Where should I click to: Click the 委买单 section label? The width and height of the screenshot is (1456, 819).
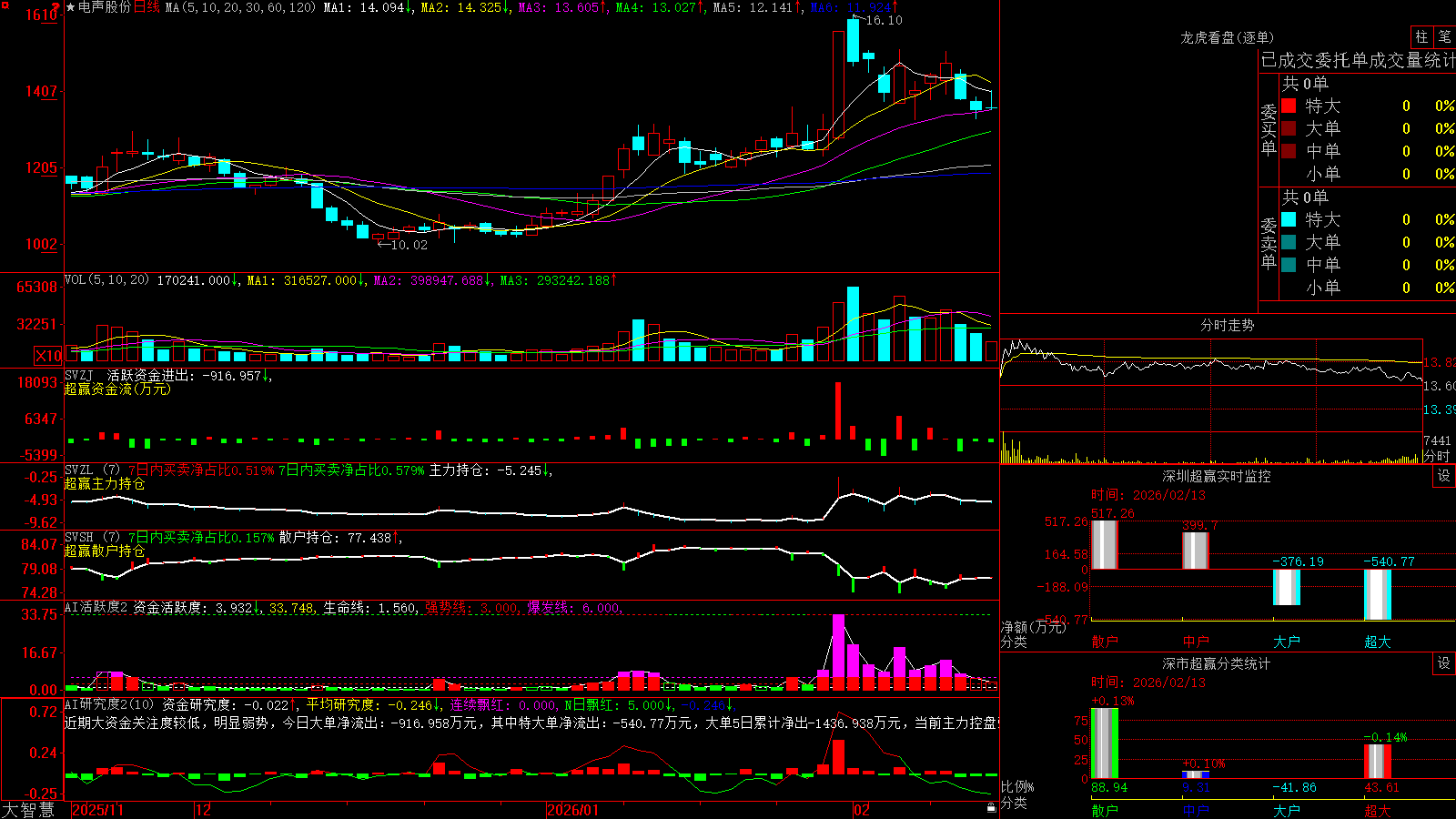pyautogui.click(x=1269, y=128)
